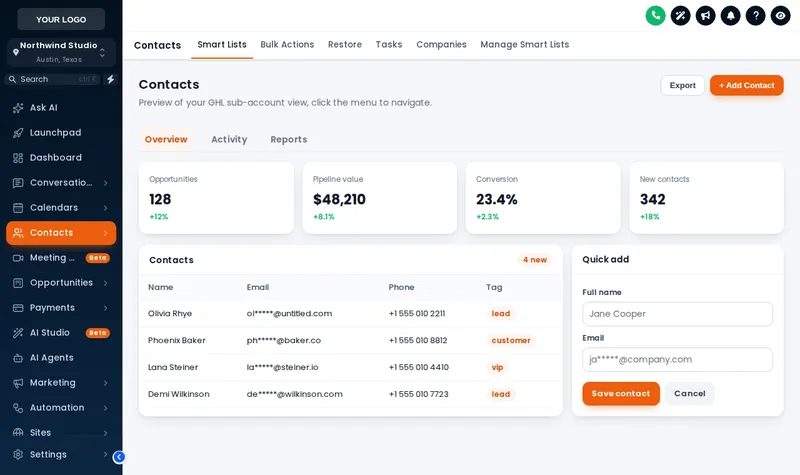Expand the Settings submenu chevron

click(x=106, y=454)
